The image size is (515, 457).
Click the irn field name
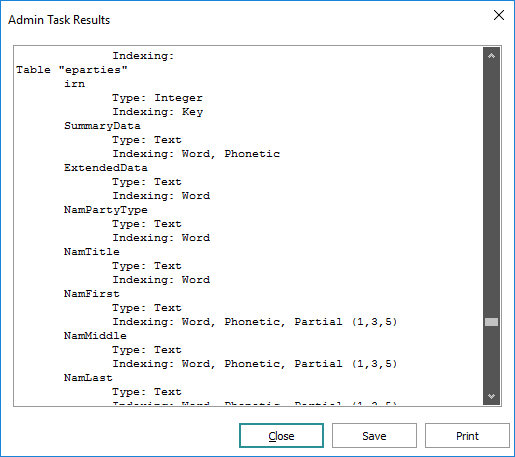pyautogui.click(x=74, y=84)
